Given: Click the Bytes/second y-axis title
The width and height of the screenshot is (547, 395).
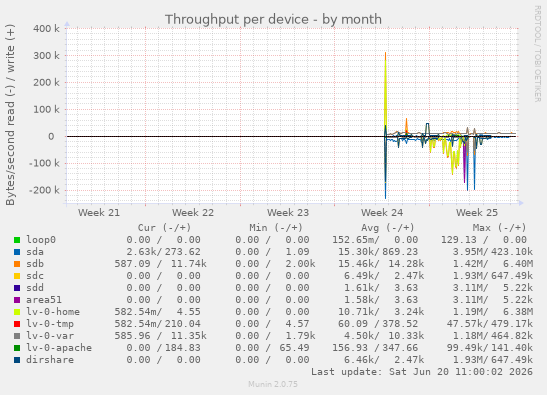Looking at the screenshot, I should coord(10,115).
